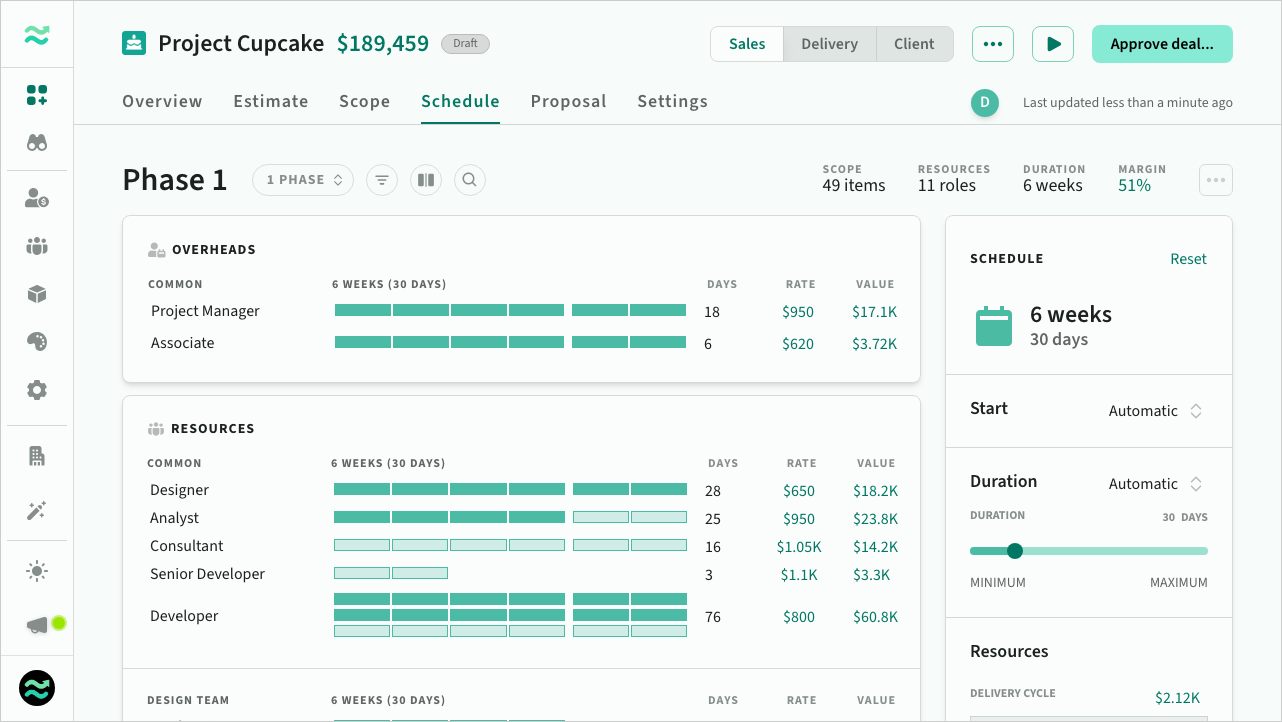Viewport: 1282px width, 722px height.
Task: Click the search magnifier icon near Phase 1
Action: pos(469,180)
